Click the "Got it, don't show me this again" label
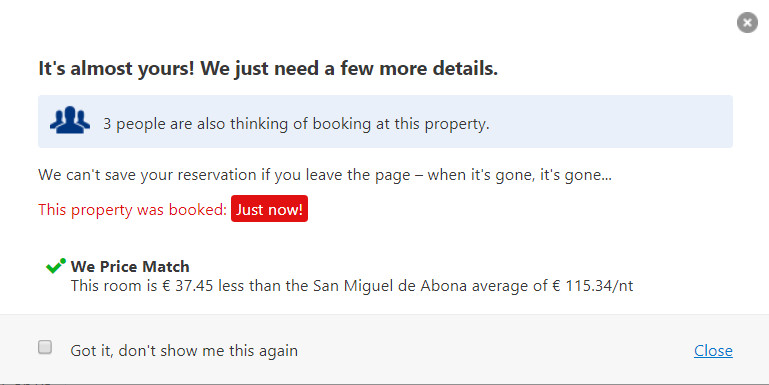 point(184,351)
